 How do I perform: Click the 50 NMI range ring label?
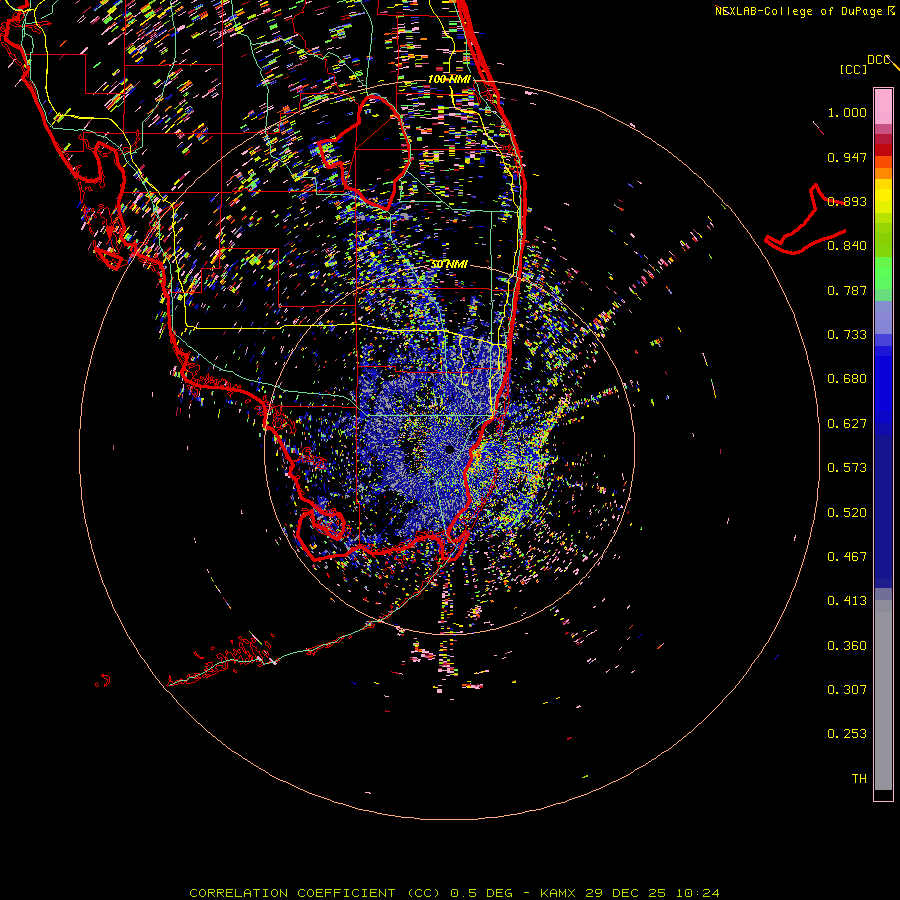(x=449, y=264)
